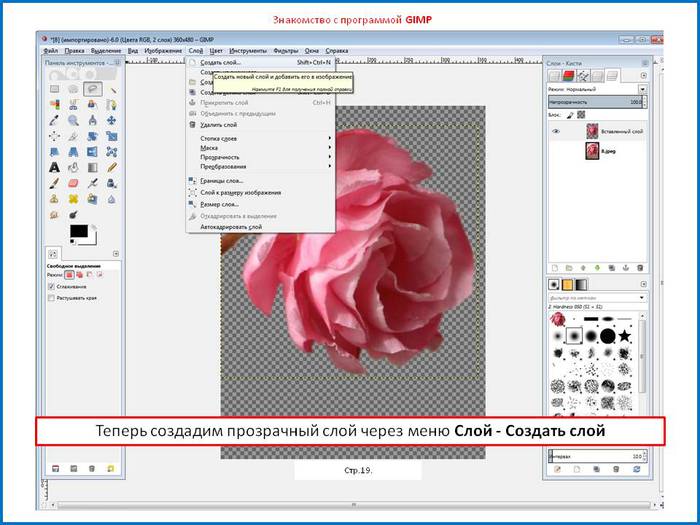Select the Rotate tool
Image resolution: width=700 pixels, height=525 pixels.
(x=92, y=136)
